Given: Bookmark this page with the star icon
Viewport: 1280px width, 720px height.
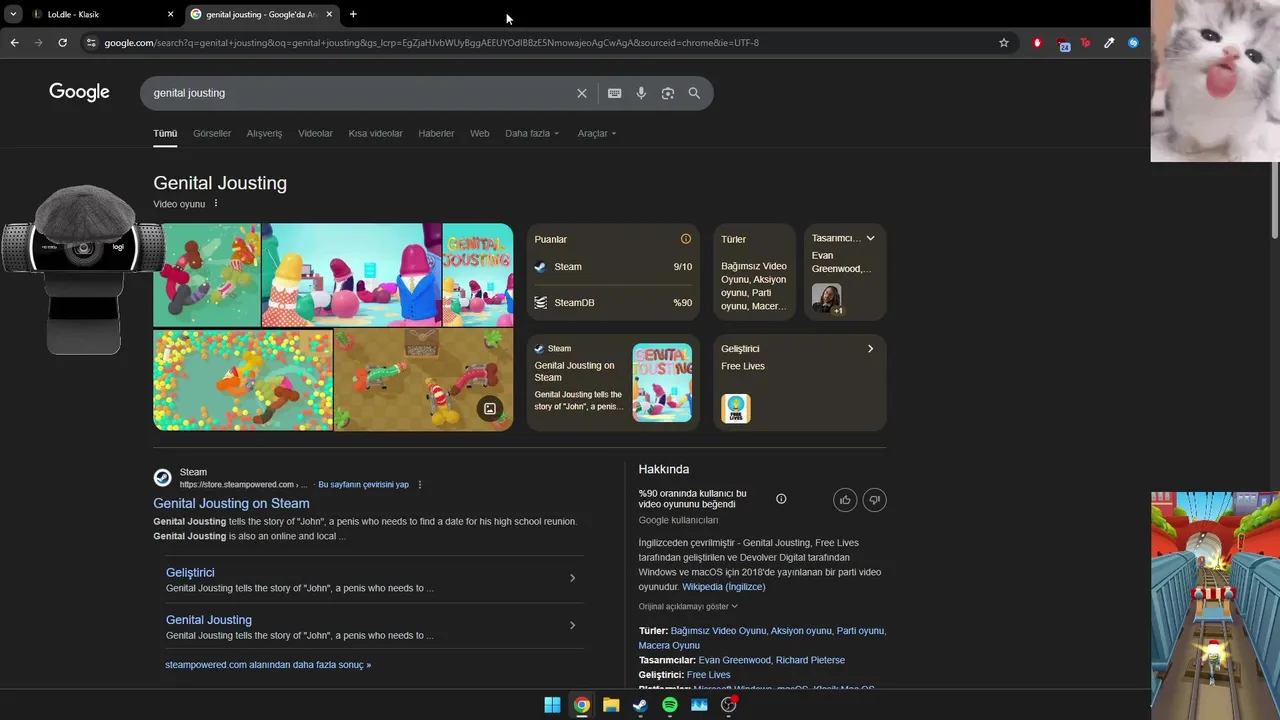Looking at the screenshot, I should [x=1004, y=43].
